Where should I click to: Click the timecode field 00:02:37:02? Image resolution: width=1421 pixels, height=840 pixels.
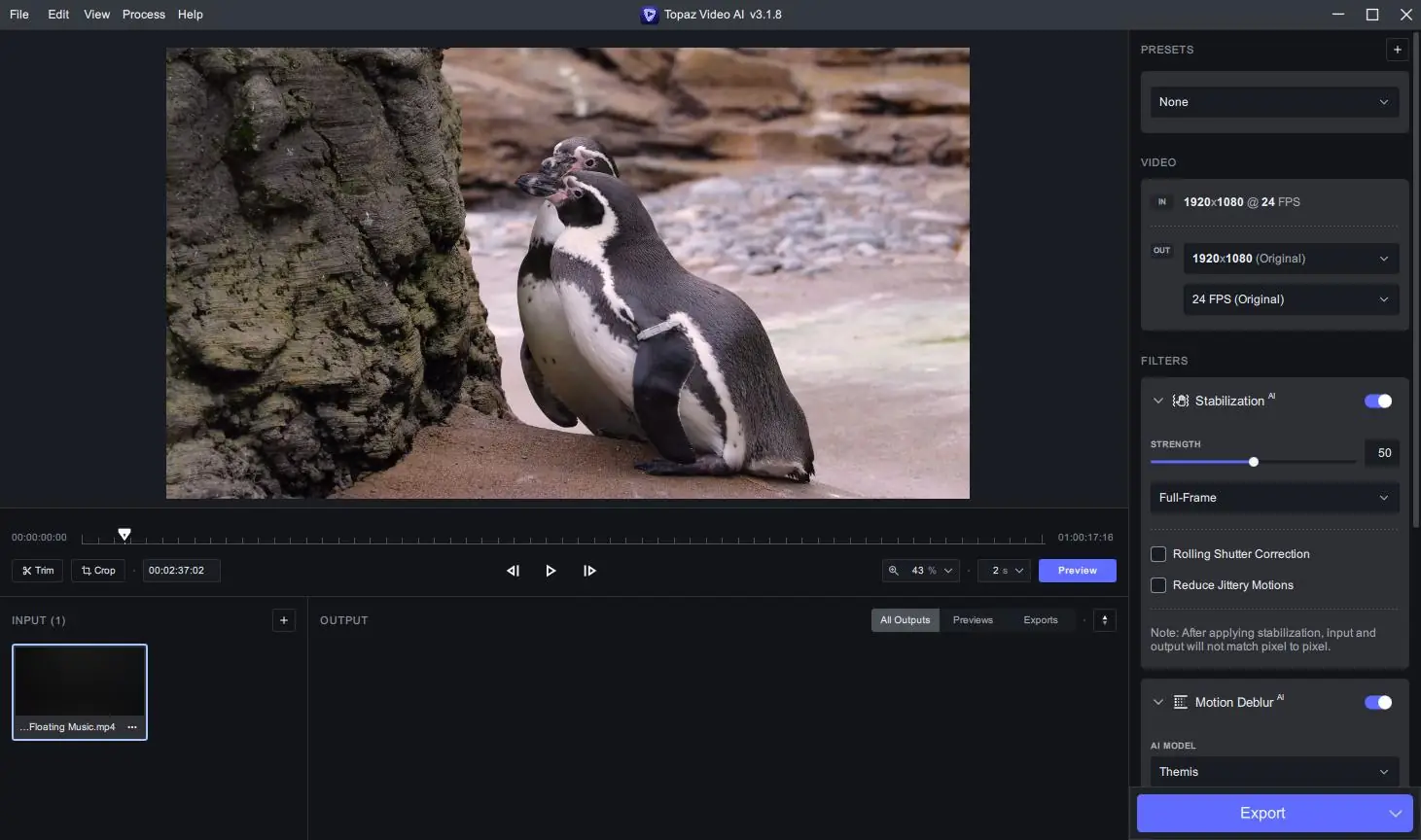[x=181, y=571]
